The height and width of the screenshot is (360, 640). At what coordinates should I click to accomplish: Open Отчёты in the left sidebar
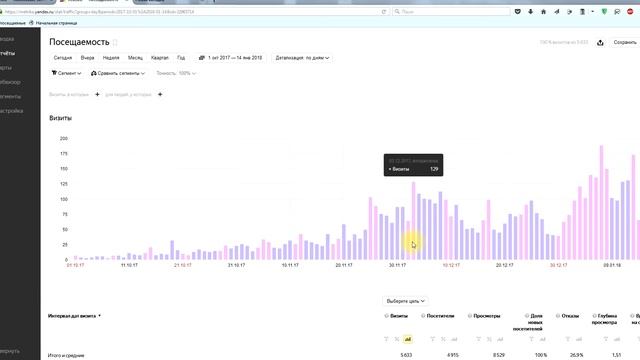click(x=8, y=53)
